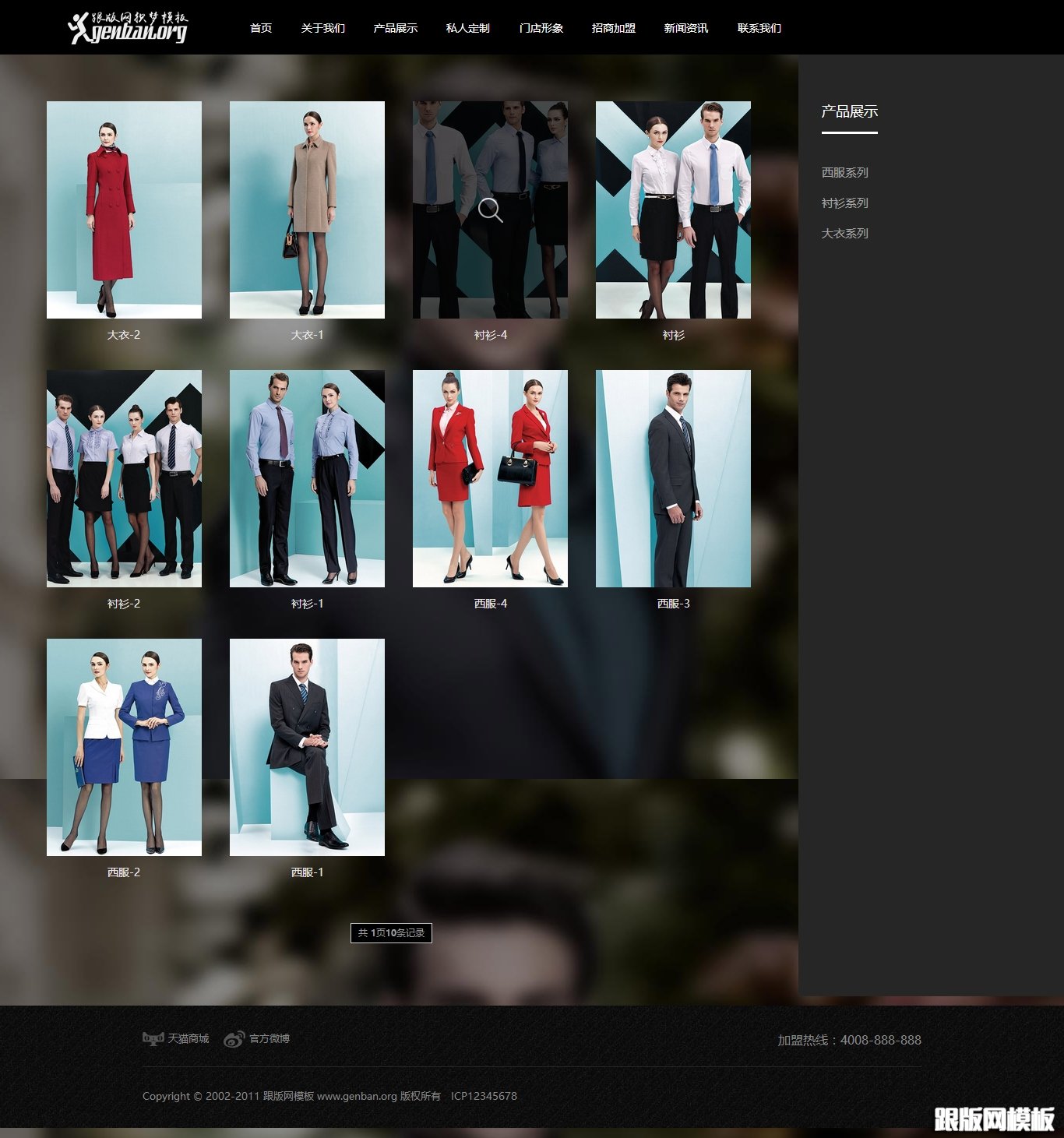Open the 西服-3 gray suit man thumbnail
This screenshot has width=1064, height=1138.
(673, 478)
